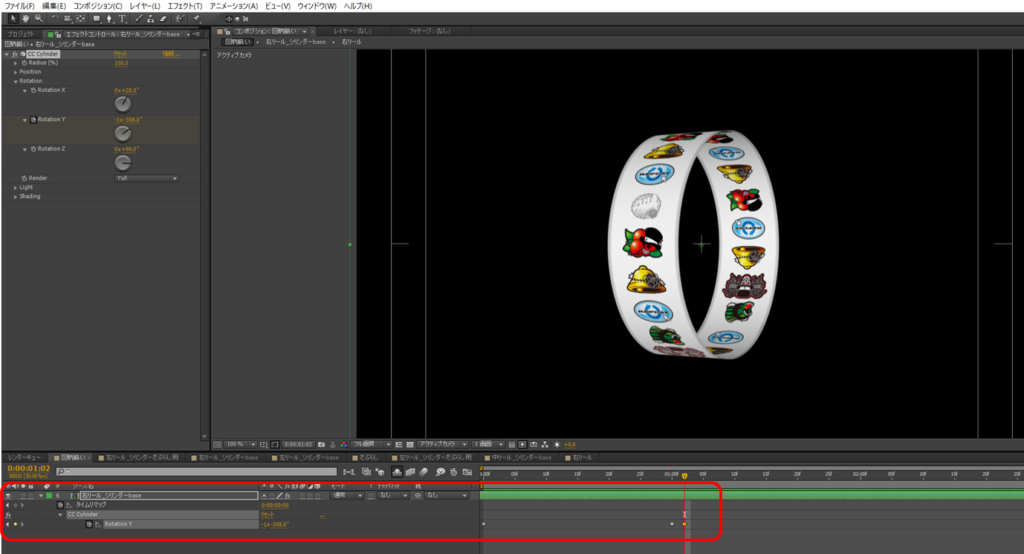The width and height of the screenshot is (1024, 554).
Task: Expand the Position property group
Action: pyautogui.click(x=16, y=72)
